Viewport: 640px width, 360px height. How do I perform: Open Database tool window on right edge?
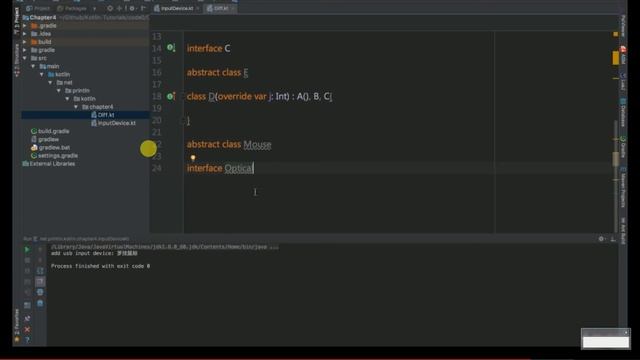(x=623, y=112)
